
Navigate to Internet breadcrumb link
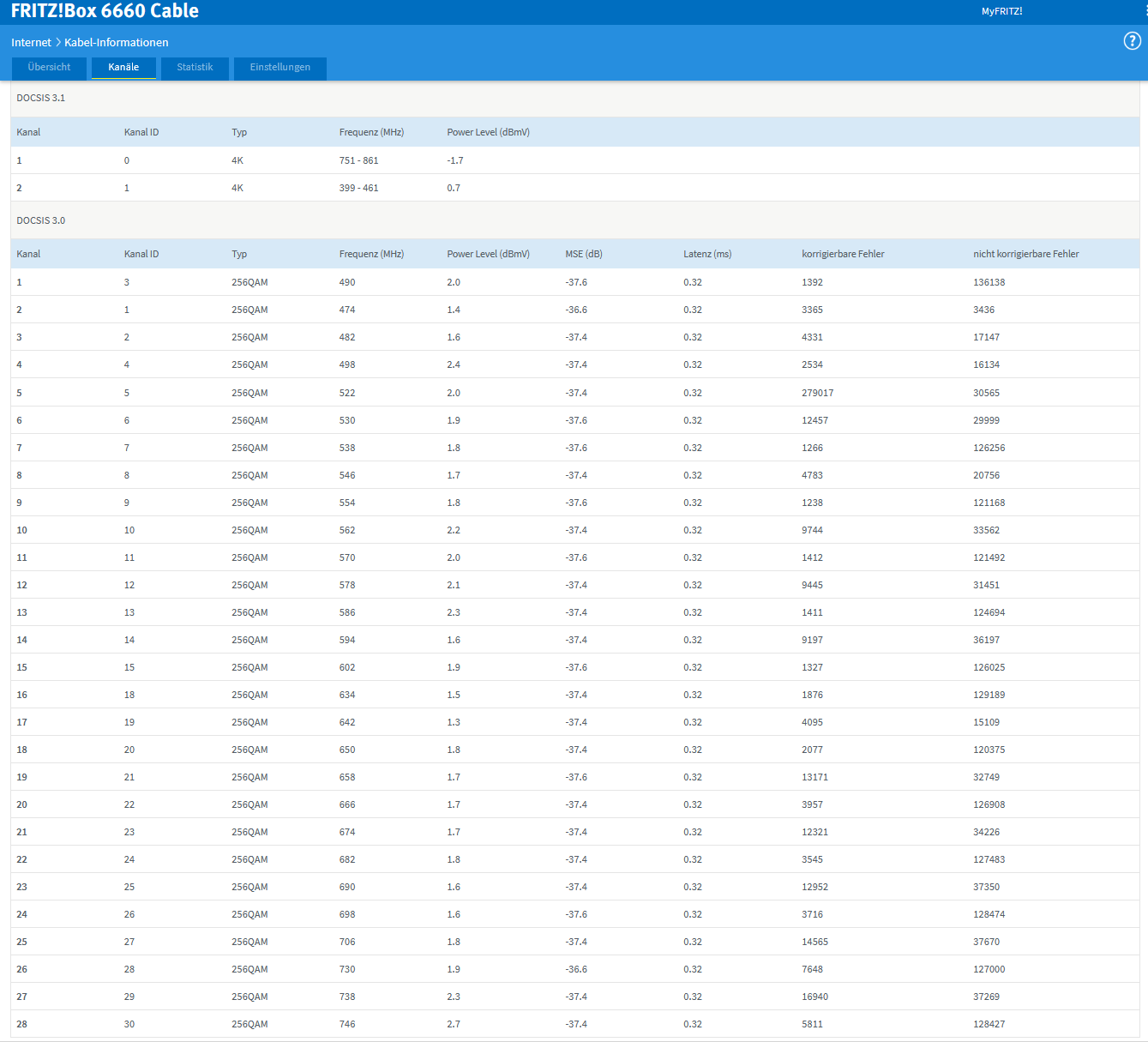click(x=31, y=42)
